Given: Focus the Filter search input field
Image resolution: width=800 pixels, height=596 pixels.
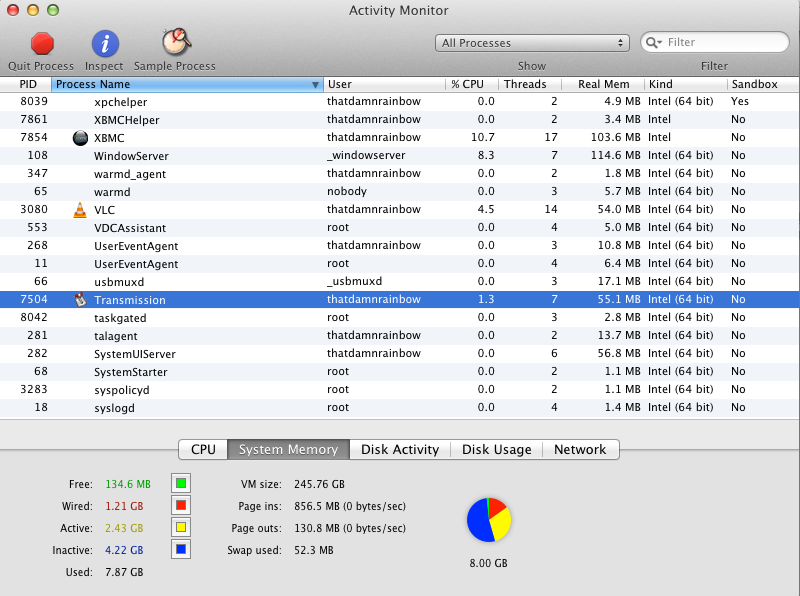Looking at the screenshot, I should click(x=715, y=42).
